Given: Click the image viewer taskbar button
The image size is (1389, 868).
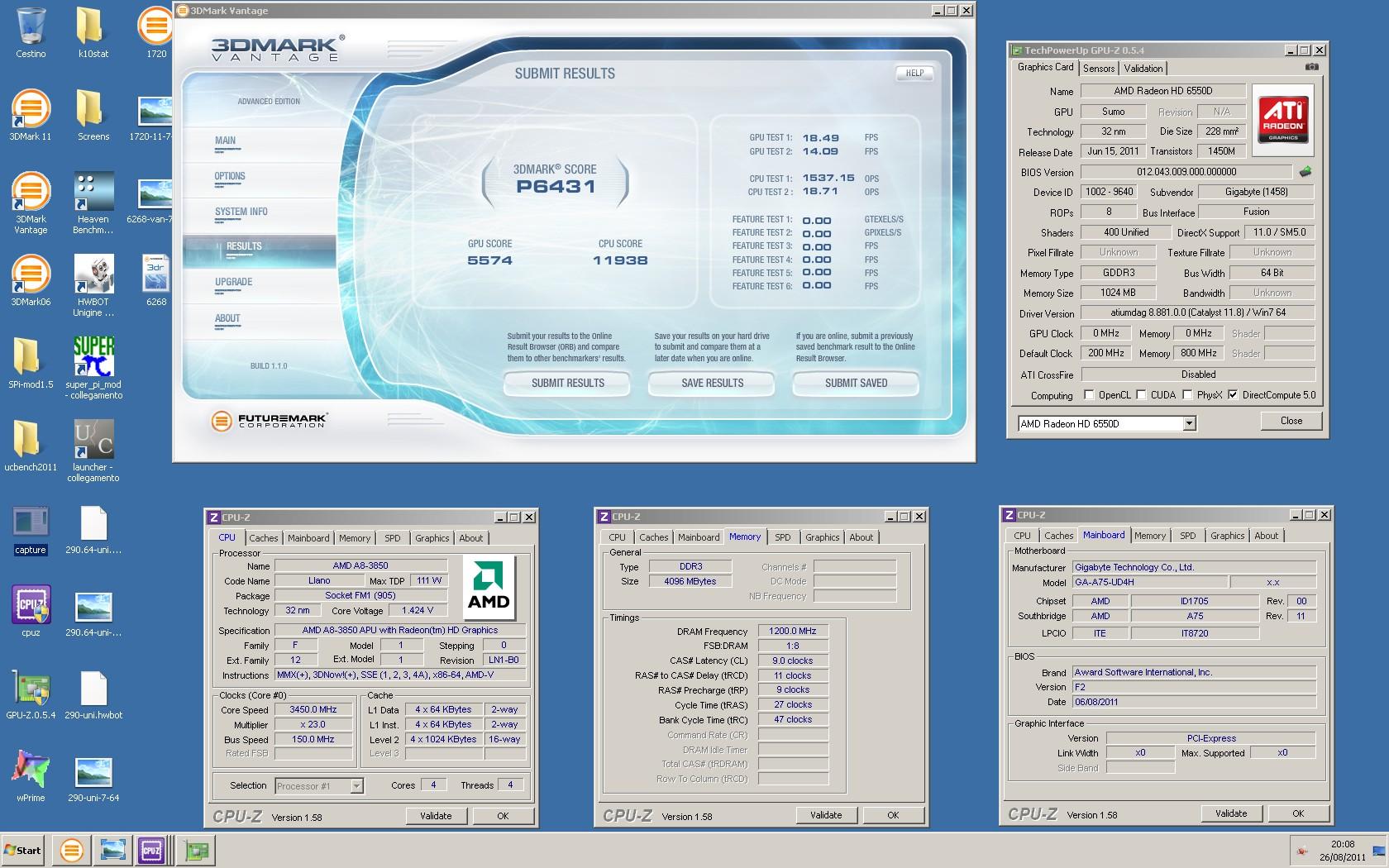Looking at the screenshot, I should pos(112,850).
